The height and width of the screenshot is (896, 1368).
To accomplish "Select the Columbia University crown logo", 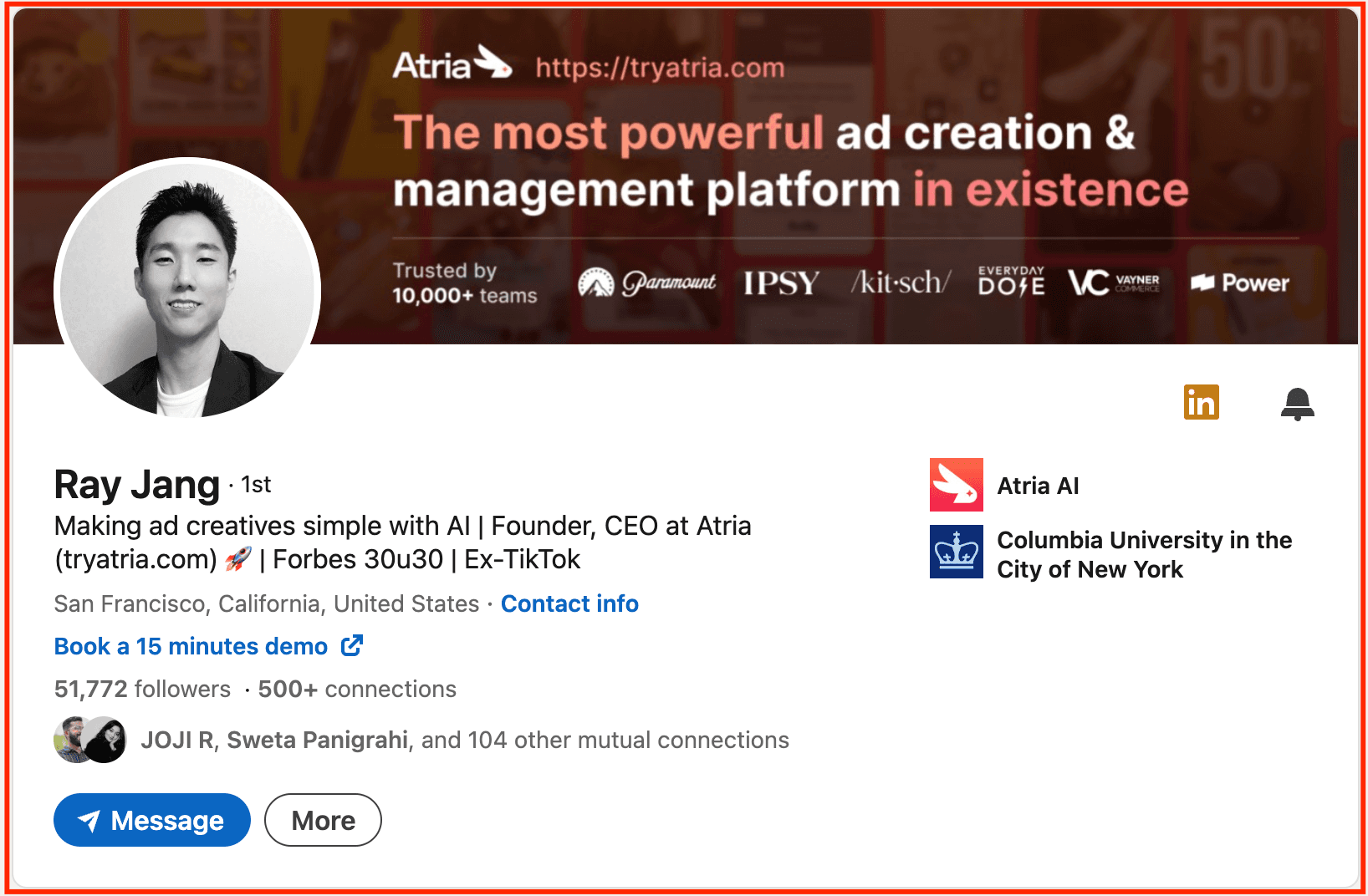I will (x=956, y=552).
